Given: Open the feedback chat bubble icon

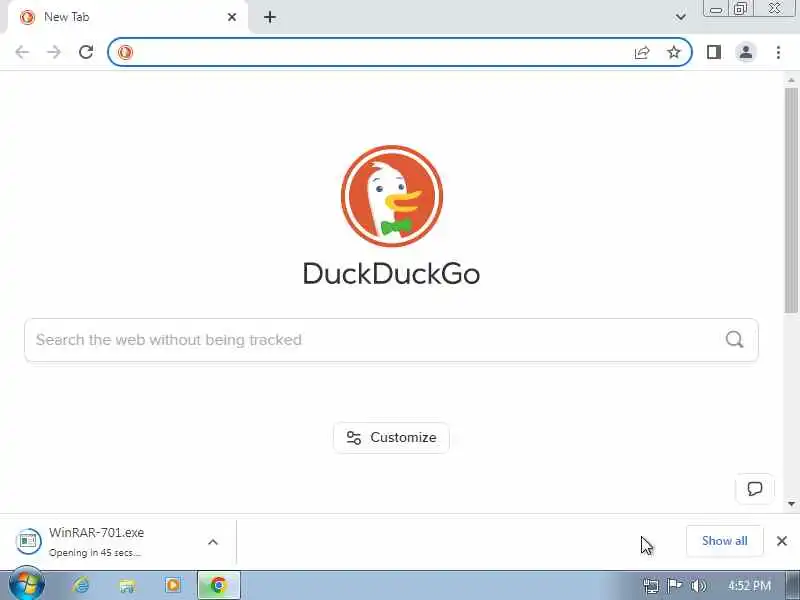Looking at the screenshot, I should [755, 489].
